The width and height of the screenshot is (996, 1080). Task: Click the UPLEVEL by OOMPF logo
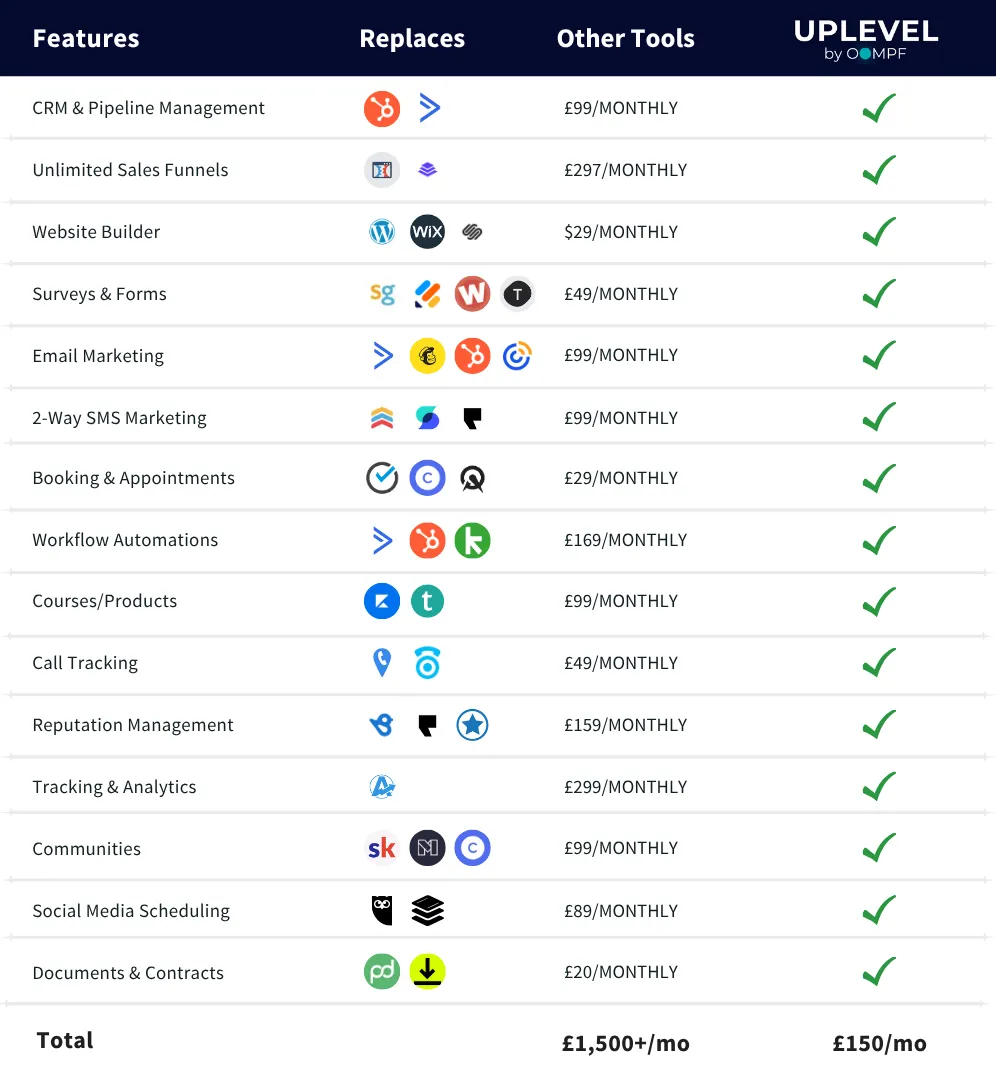866,39
